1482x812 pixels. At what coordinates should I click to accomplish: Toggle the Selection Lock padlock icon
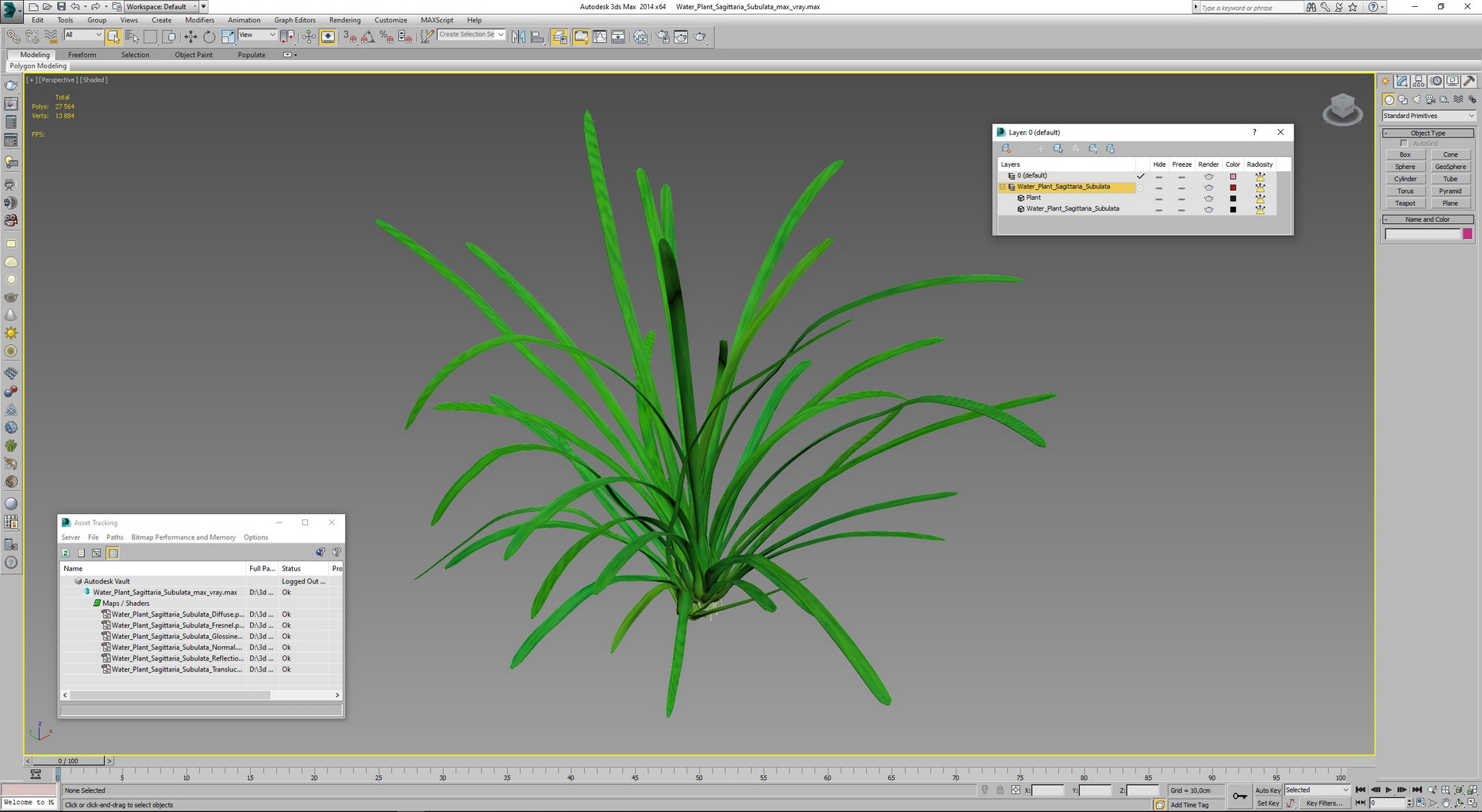(x=1000, y=790)
